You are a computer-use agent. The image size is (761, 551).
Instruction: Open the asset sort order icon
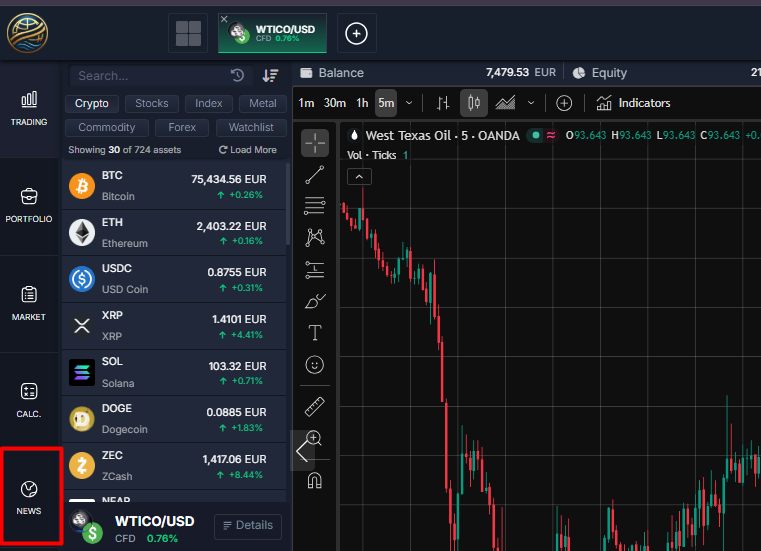tap(270, 75)
